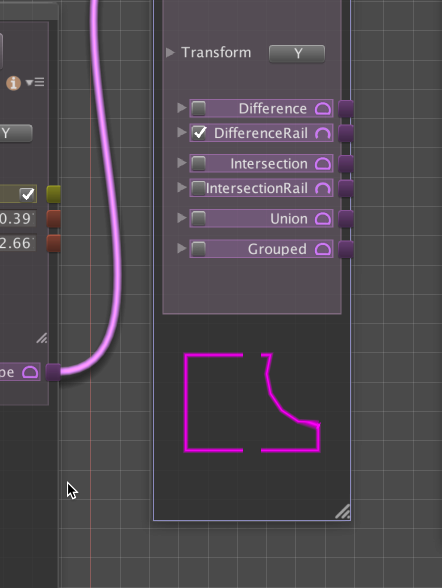Click the Y button on the left node

(x=15, y=133)
